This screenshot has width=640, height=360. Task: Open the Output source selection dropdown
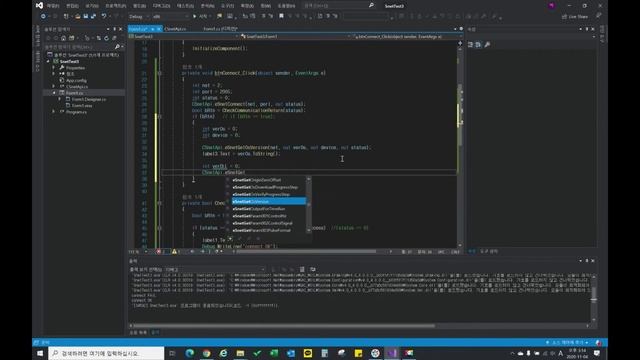point(215,269)
